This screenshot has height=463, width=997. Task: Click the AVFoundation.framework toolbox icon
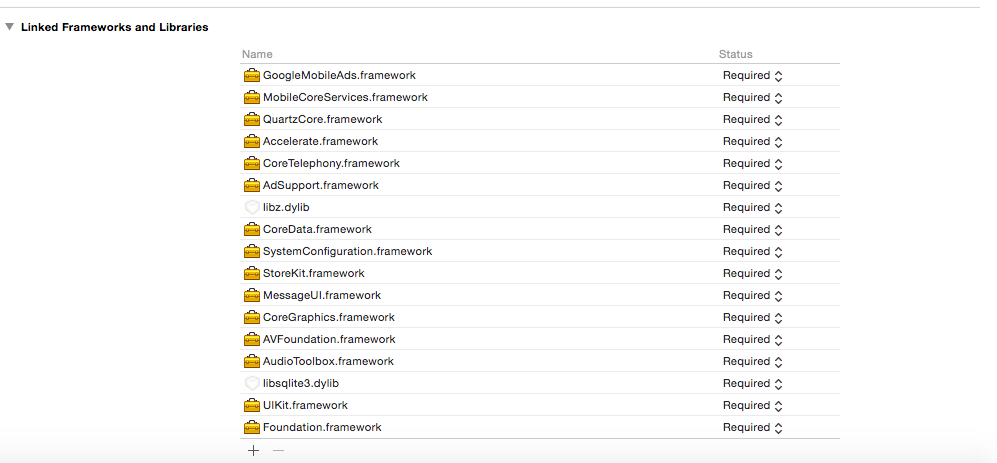coord(252,339)
